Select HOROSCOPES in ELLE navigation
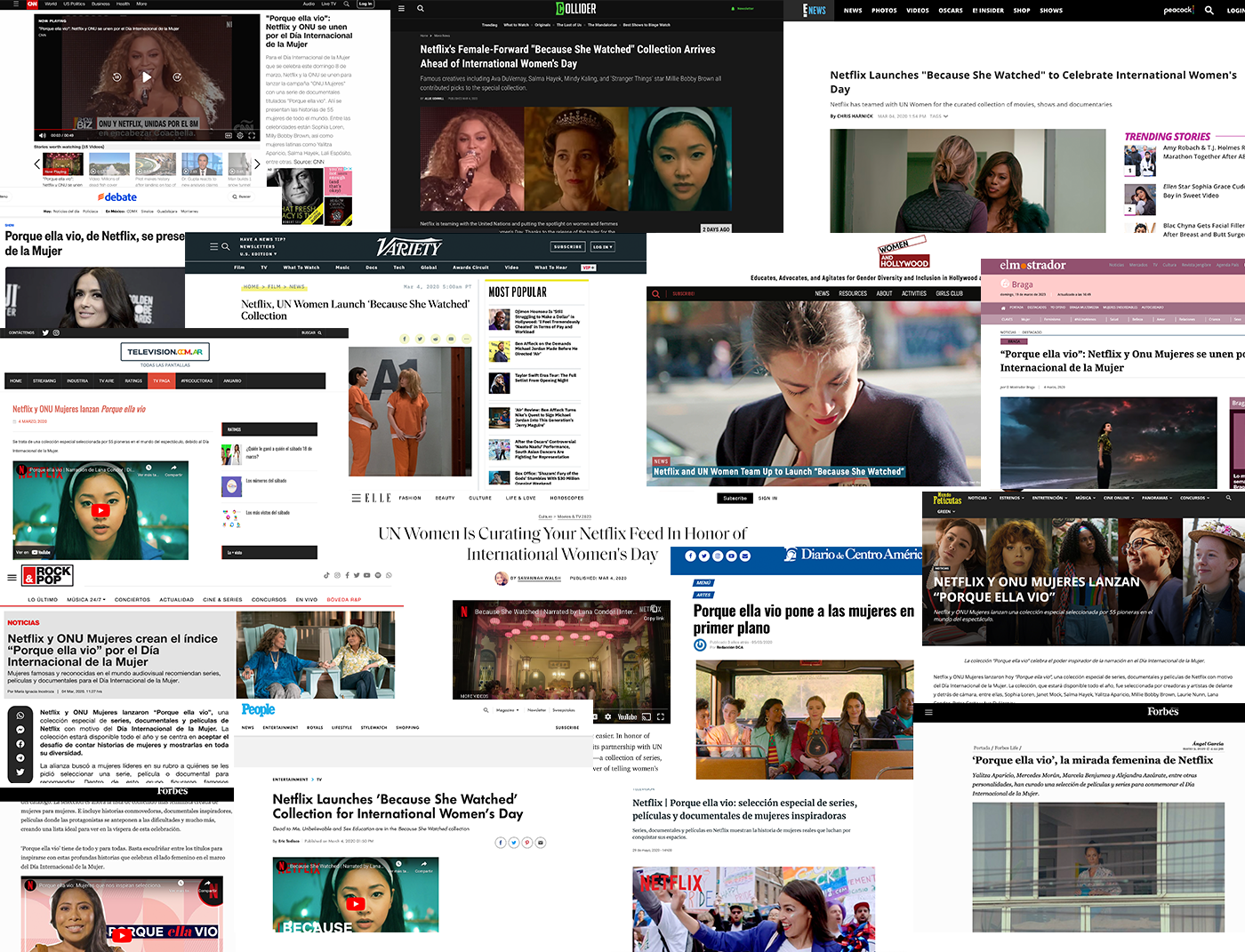Image resolution: width=1245 pixels, height=952 pixels. 566,498
